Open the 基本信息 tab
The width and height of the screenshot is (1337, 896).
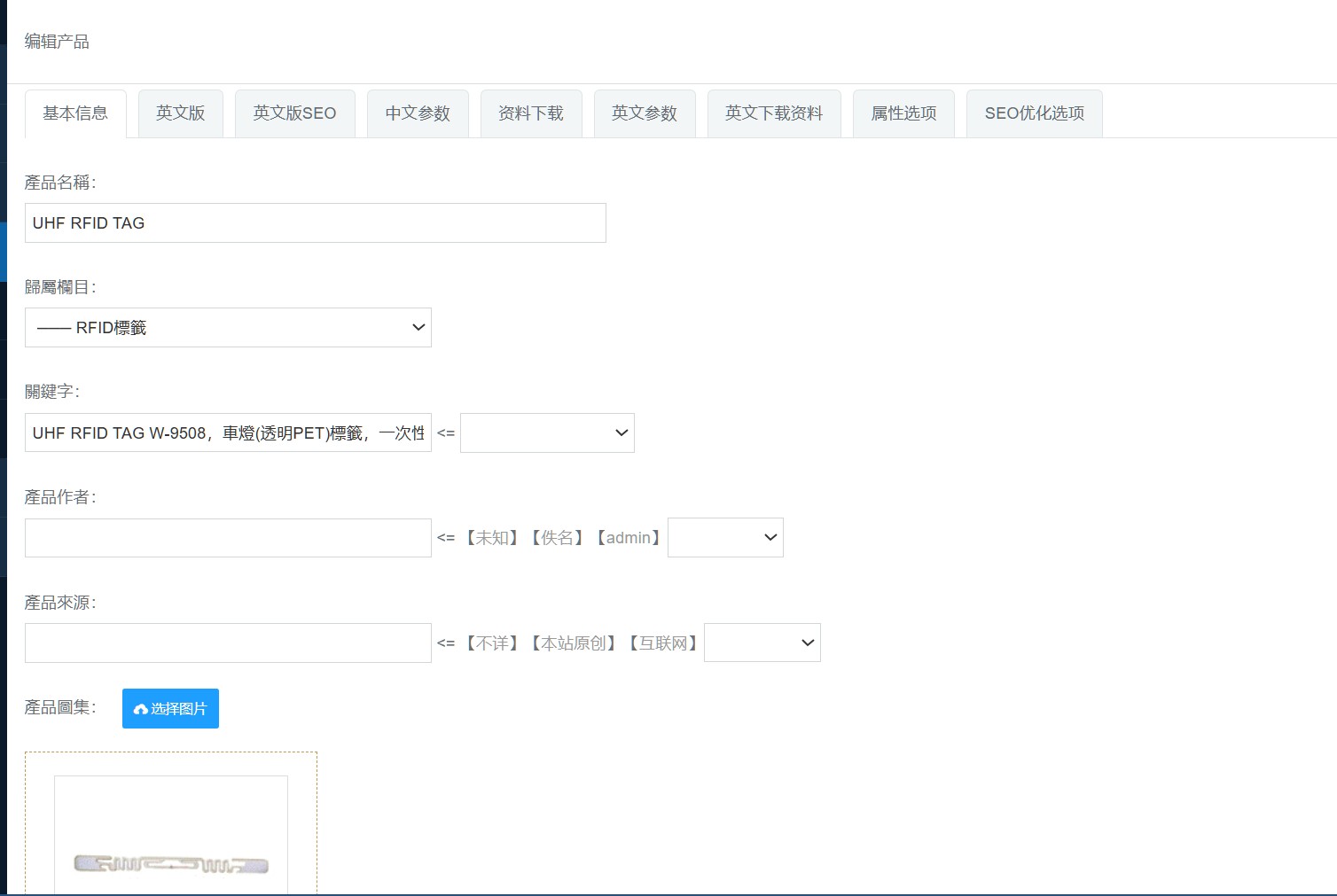pos(75,113)
